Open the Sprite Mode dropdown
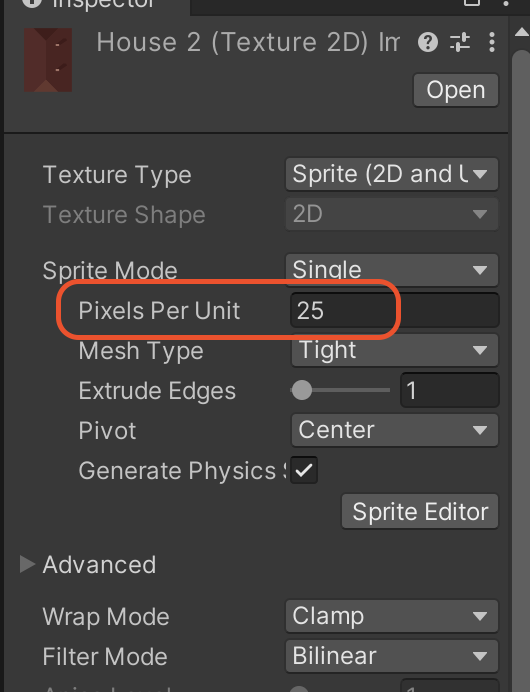The width and height of the screenshot is (530, 692). coord(392,270)
